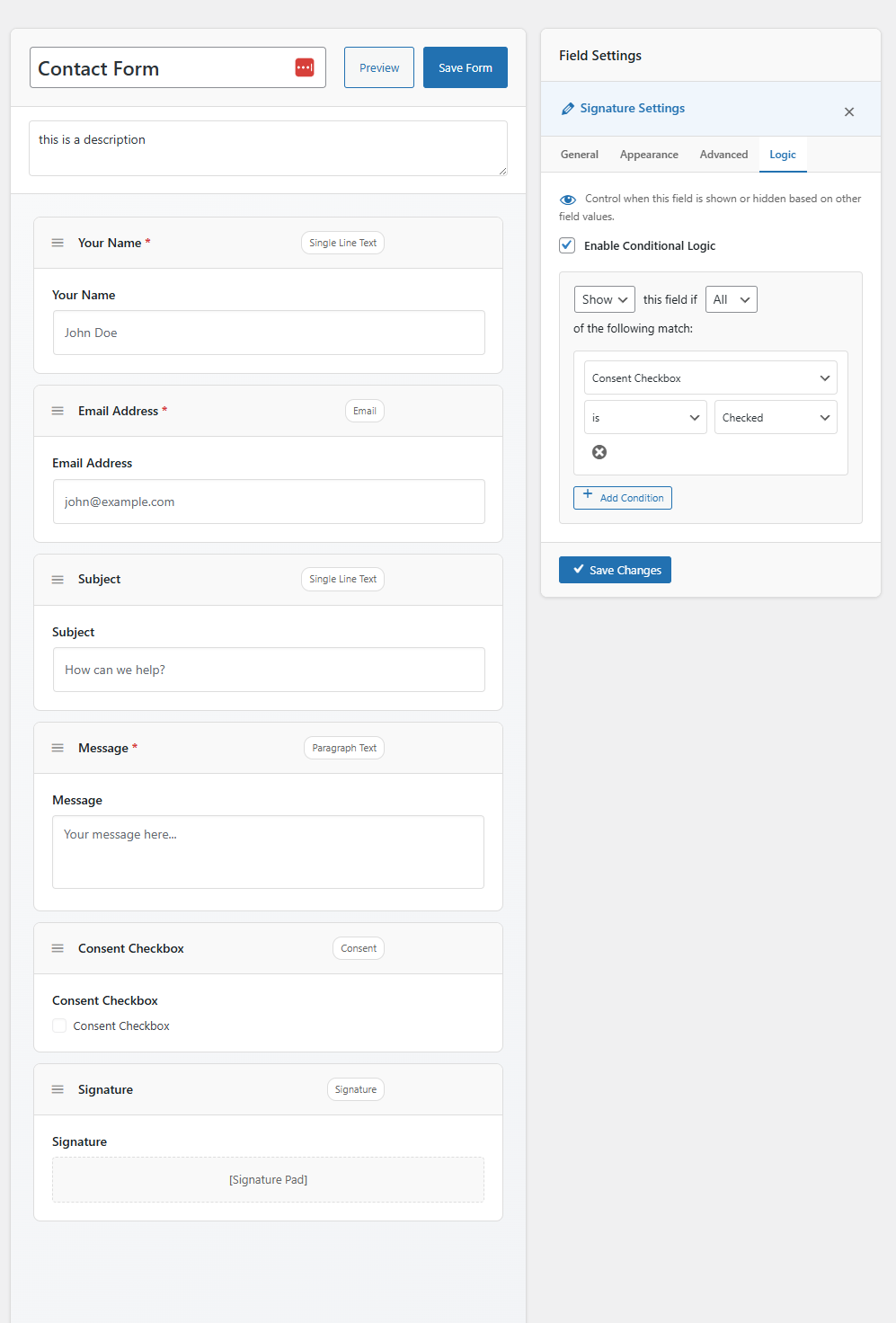Change the Checked state dropdown
This screenshot has width=896, height=1323.
[775, 417]
